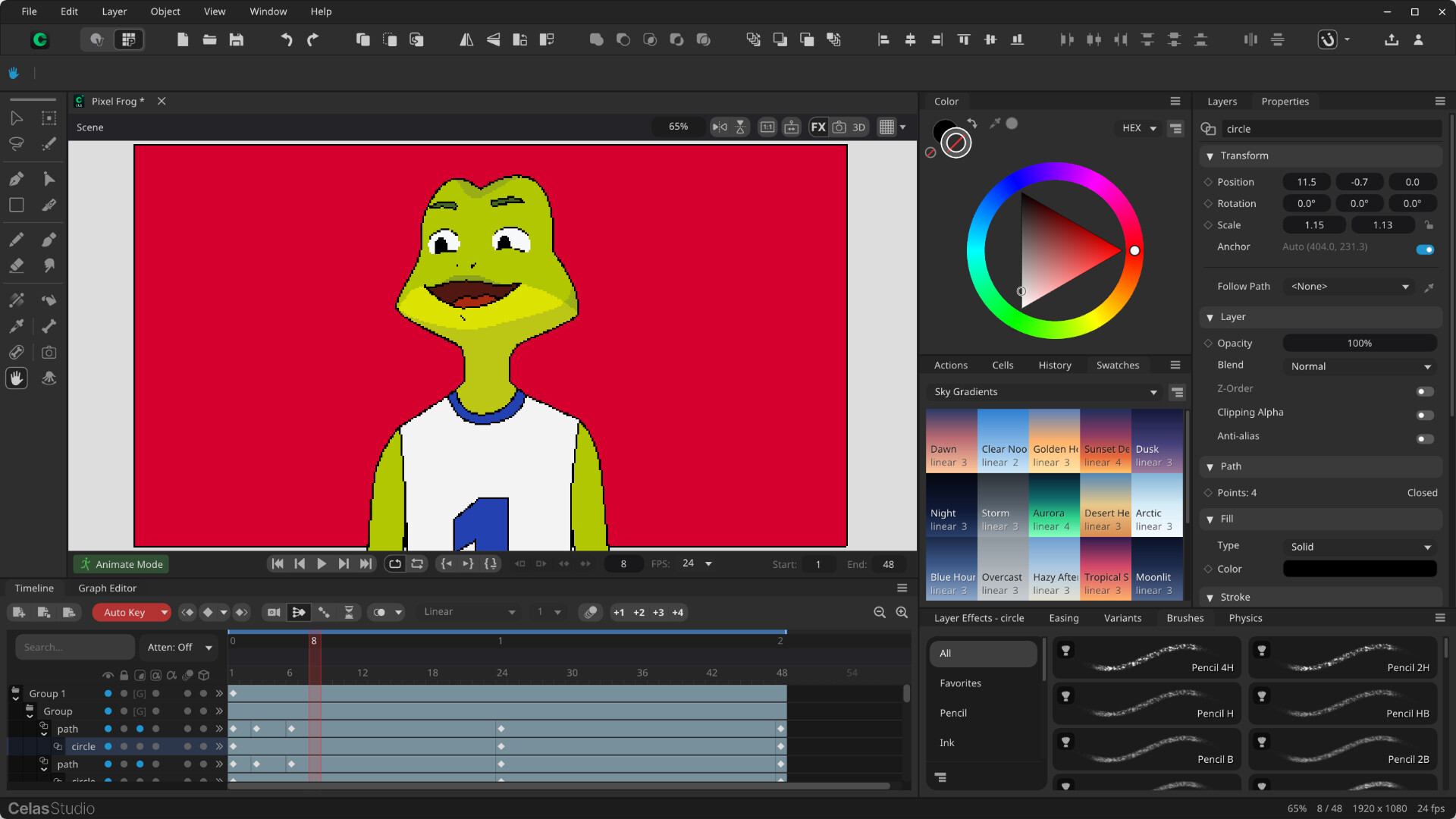Screen dimensions: 1456x819
Task: Click the scene camera snapshot icon
Action: pyautogui.click(x=839, y=127)
